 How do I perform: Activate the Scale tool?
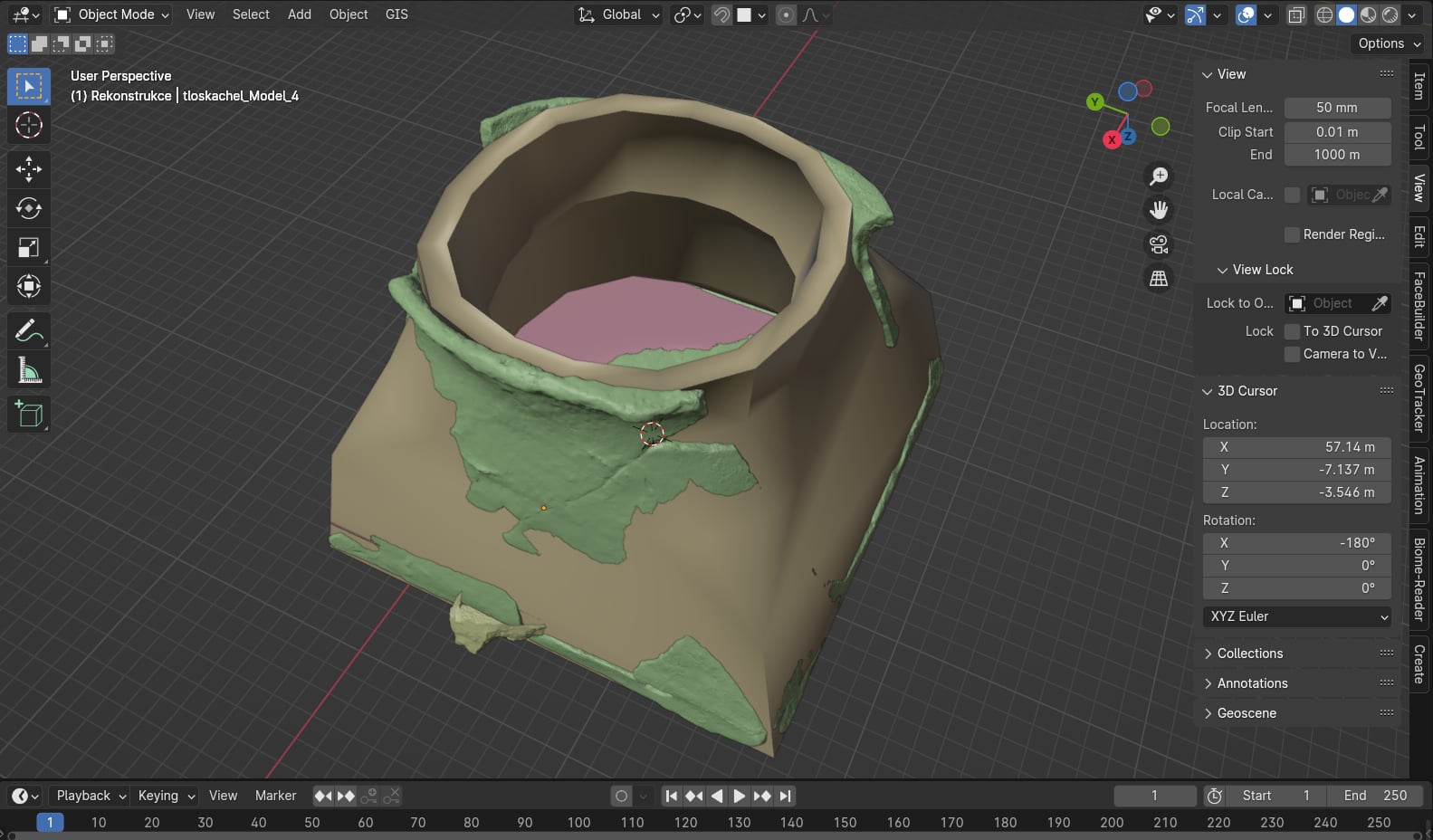coord(29,248)
